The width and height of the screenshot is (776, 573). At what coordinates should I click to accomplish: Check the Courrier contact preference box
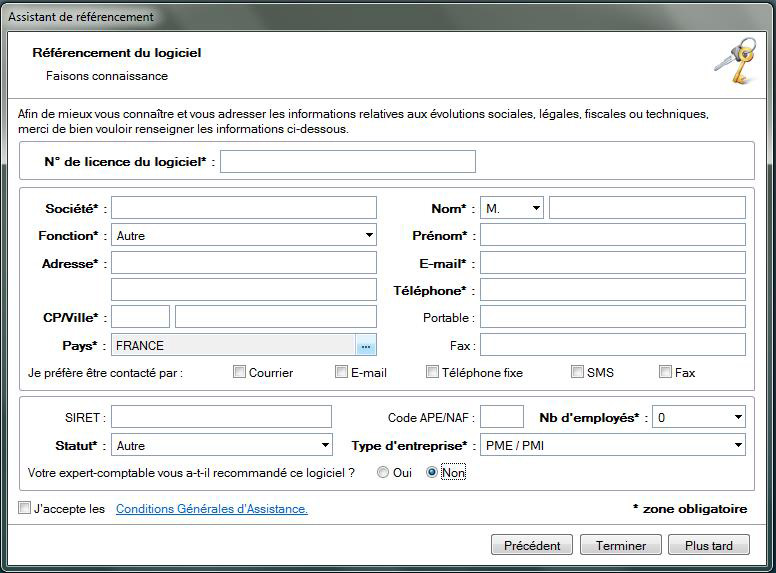[x=239, y=372]
